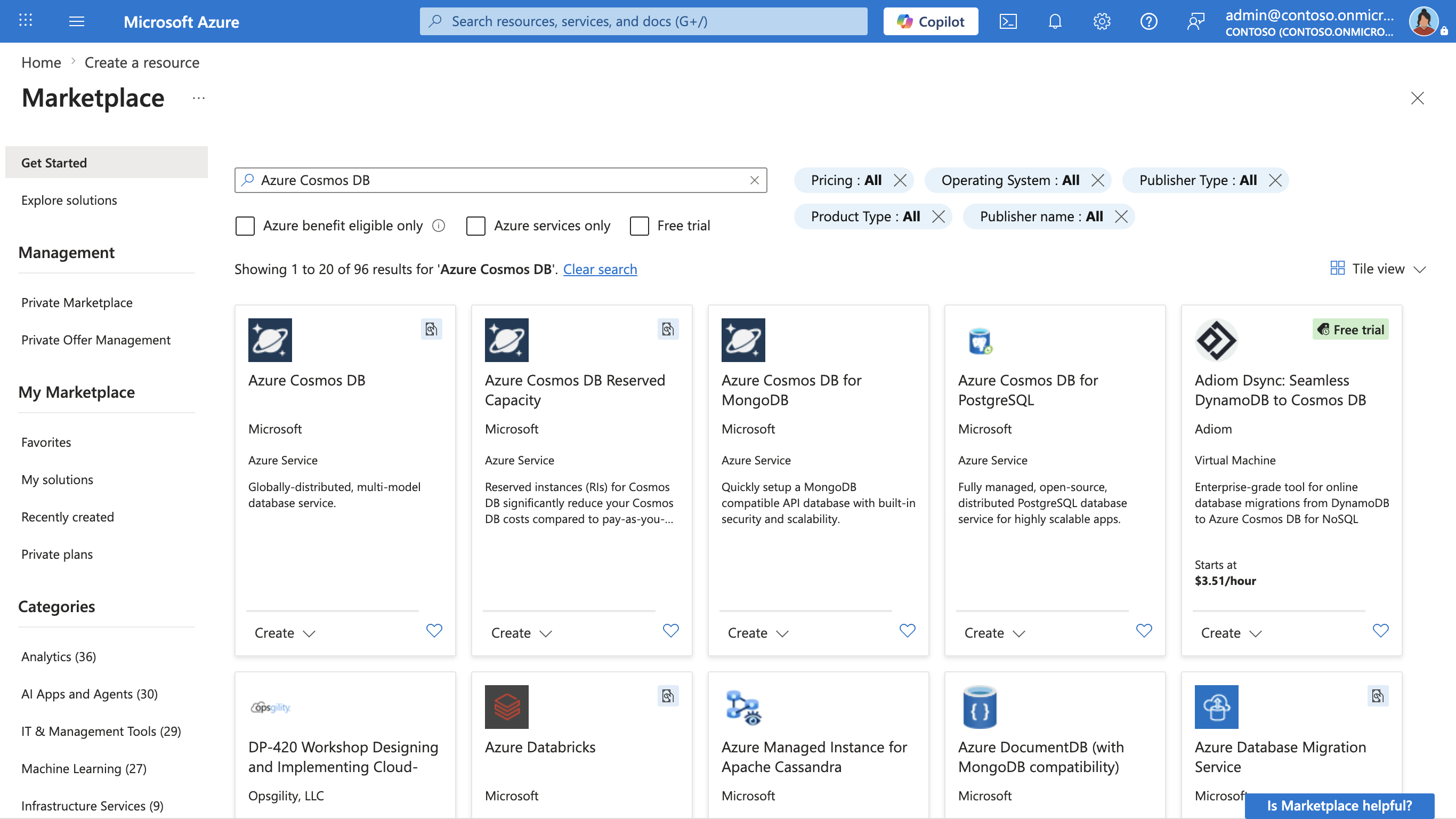The width and height of the screenshot is (1456, 819).
Task: Click the Marketplace ellipsis more options
Action: [198, 99]
